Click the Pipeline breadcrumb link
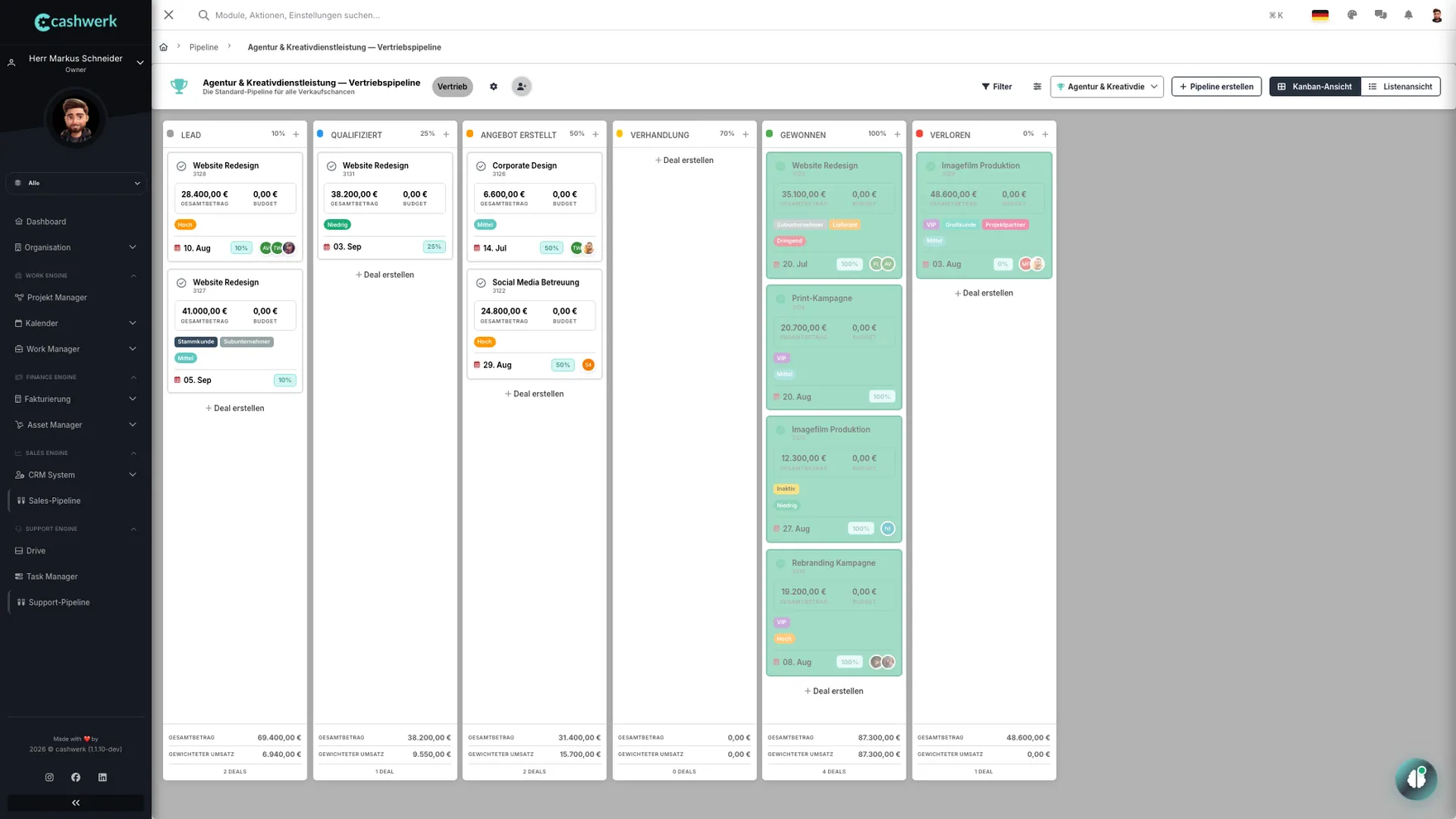Screen dimensions: 1456x819 click(x=204, y=47)
